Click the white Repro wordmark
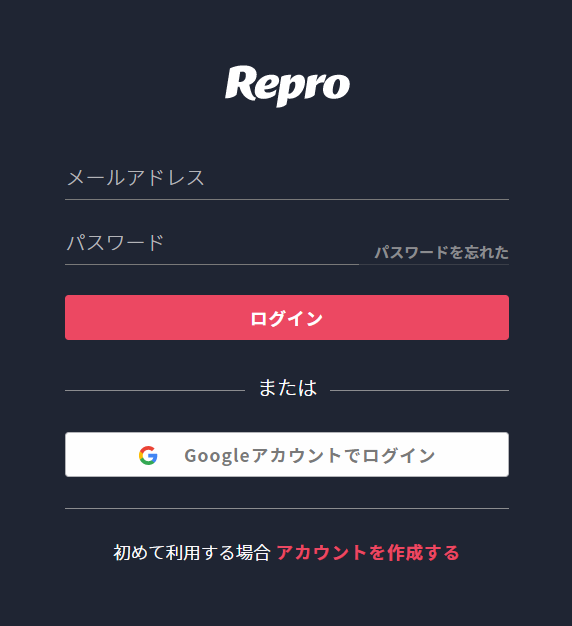Viewport: 572px width, 626px height. click(x=287, y=86)
